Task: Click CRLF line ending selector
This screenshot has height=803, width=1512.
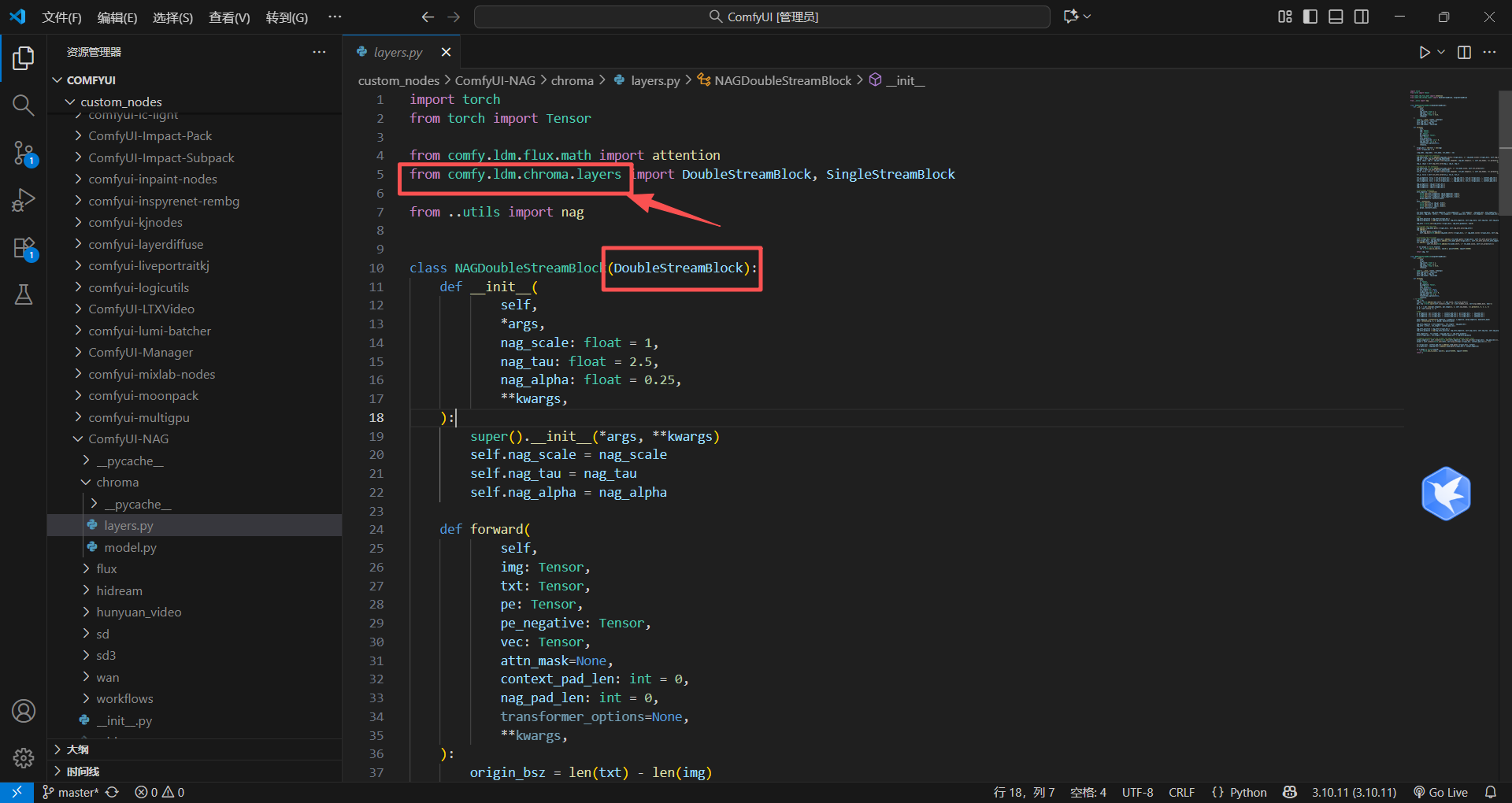Action: (1181, 792)
